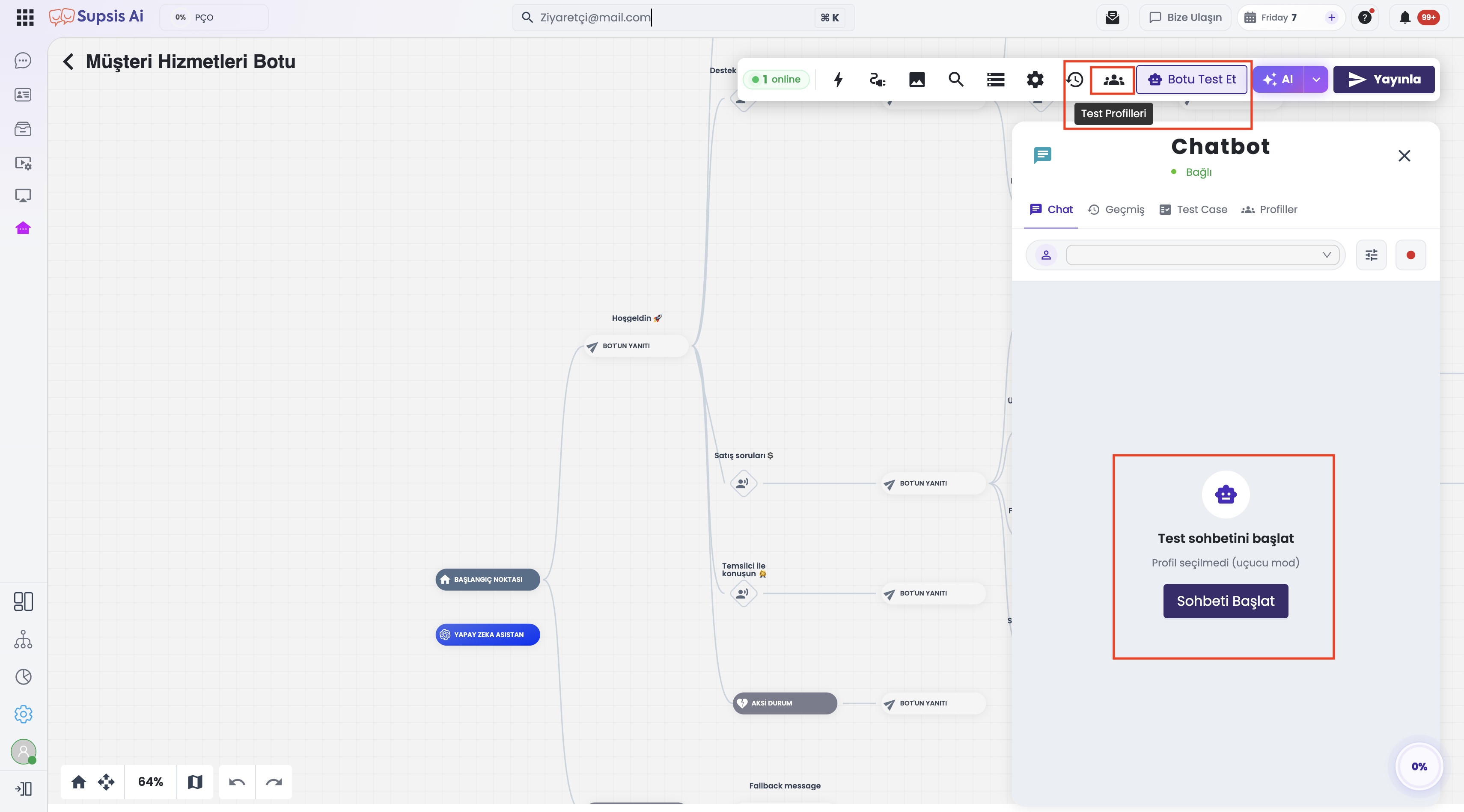Open the notifications bell icon
This screenshot has width=1464, height=812.
tap(1405, 18)
